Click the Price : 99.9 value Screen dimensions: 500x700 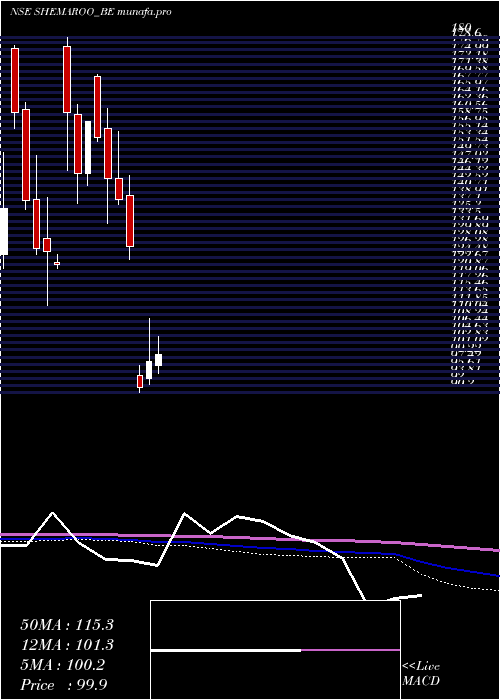(x=62, y=685)
